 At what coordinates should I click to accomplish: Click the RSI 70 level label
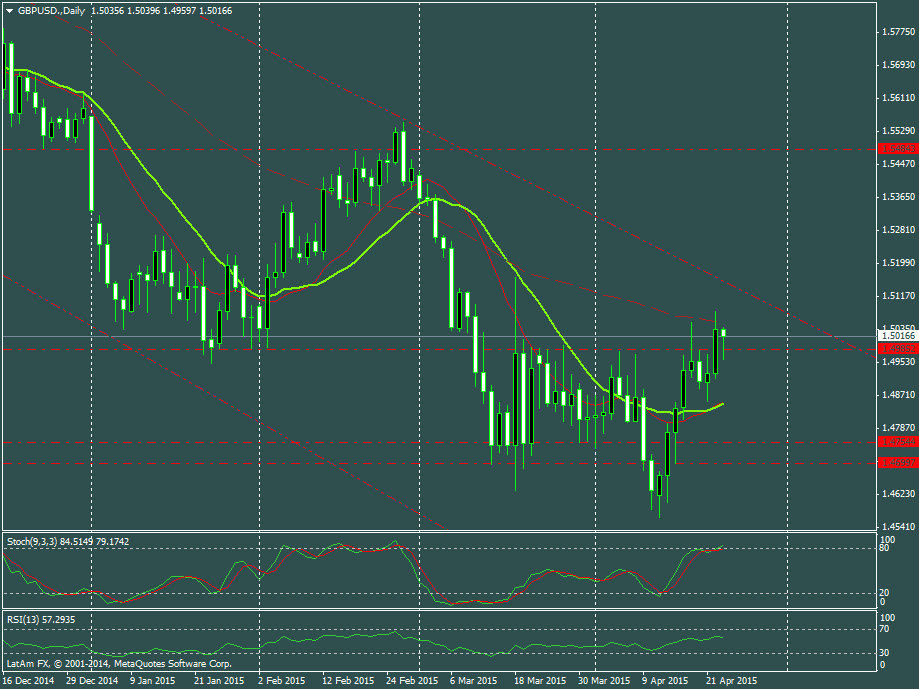point(884,629)
